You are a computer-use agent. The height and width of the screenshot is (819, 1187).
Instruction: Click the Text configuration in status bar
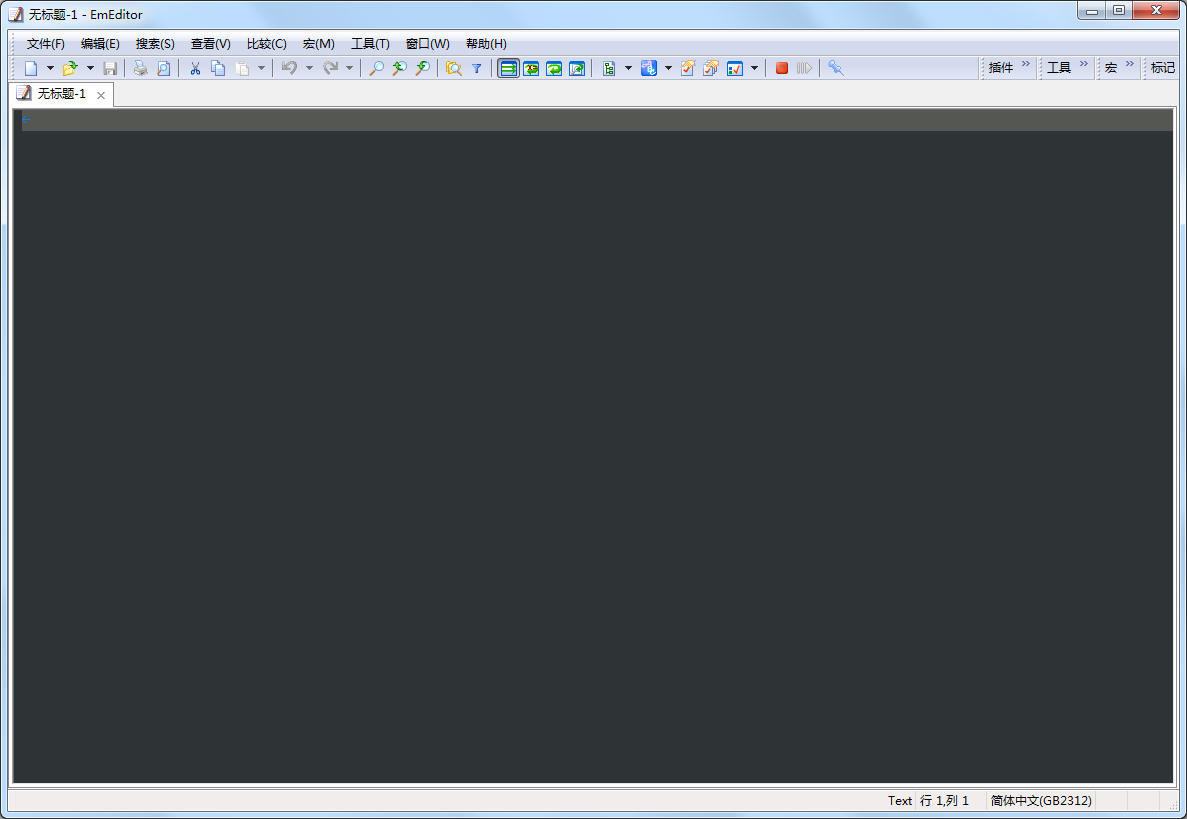[x=899, y=800]
